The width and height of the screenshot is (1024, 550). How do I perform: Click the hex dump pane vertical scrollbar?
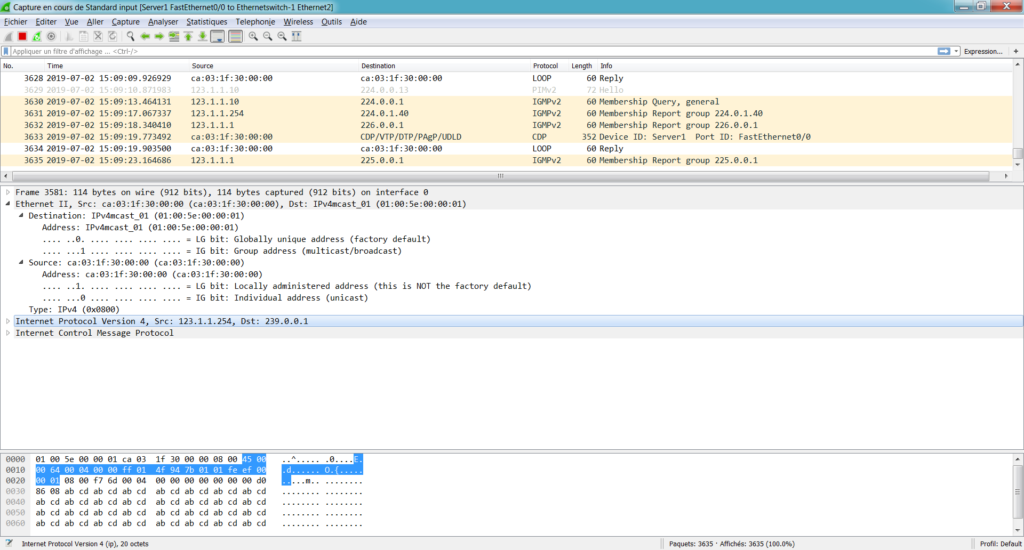(1017, 494)
